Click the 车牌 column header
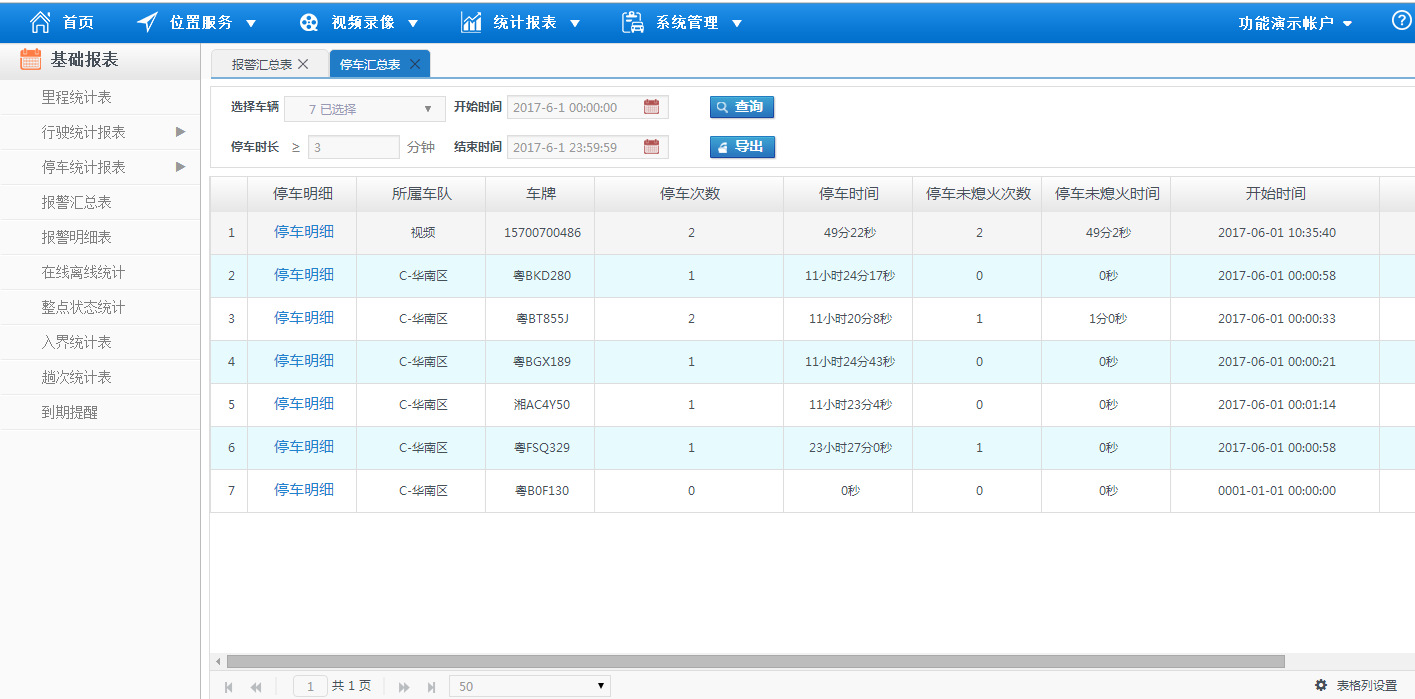The height and width of the screenshot is (699, 1415). [x=540, y=194]
